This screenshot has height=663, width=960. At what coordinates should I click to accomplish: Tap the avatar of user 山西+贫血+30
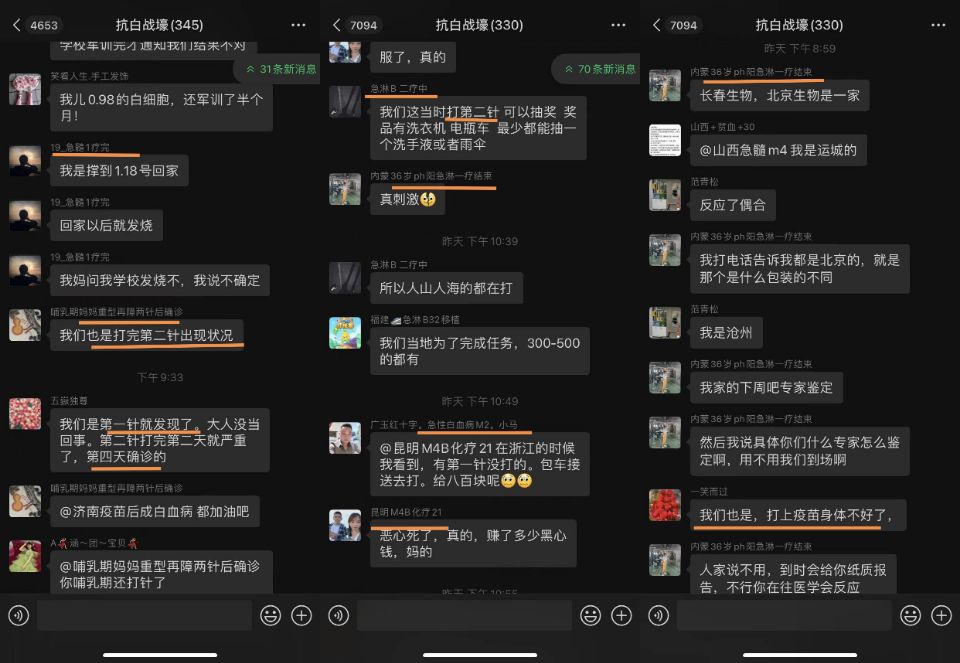click(665, 140)
